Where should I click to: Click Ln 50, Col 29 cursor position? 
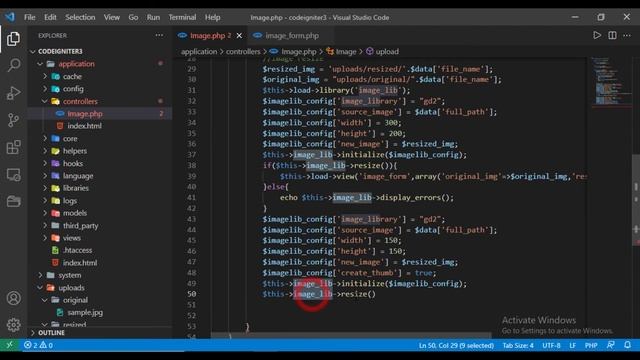[x=456, y=345]
